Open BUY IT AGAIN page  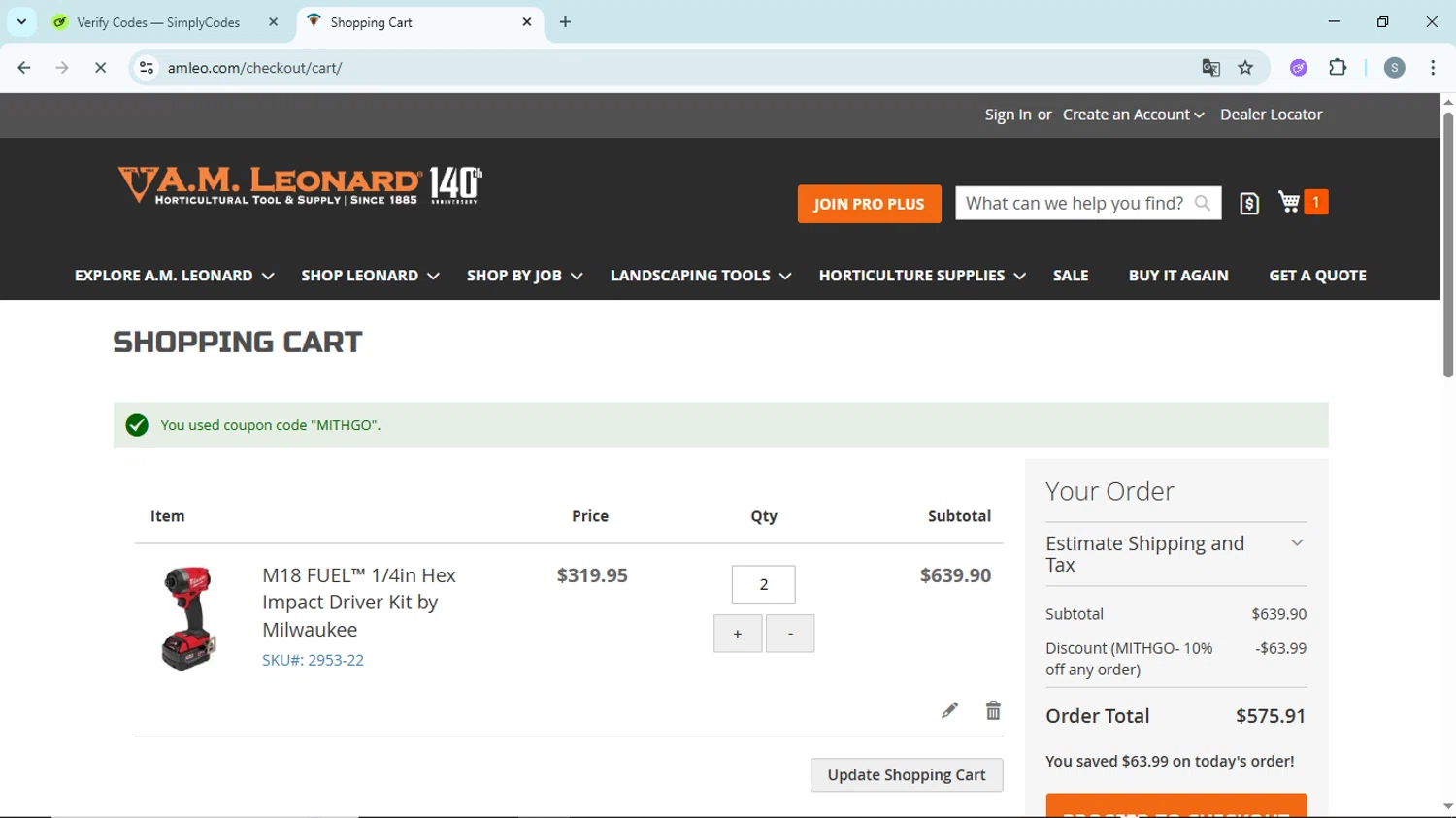pyautogui.click(x=1178, y=276)
